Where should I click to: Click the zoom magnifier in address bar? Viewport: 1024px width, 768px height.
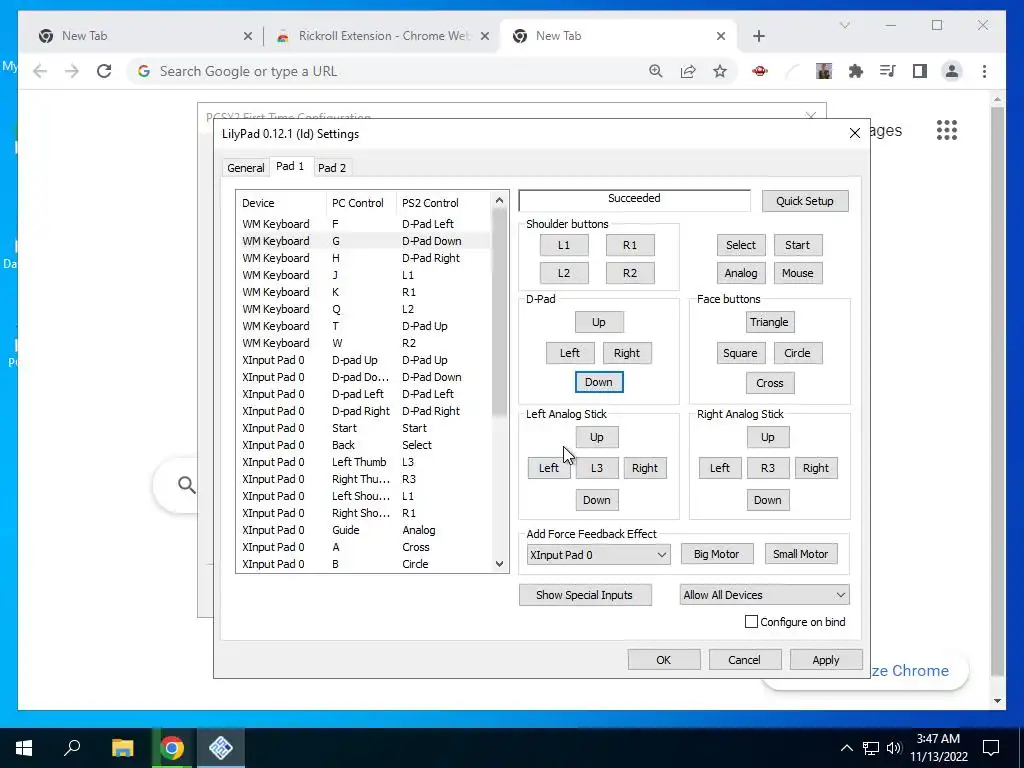click(656, 71)
